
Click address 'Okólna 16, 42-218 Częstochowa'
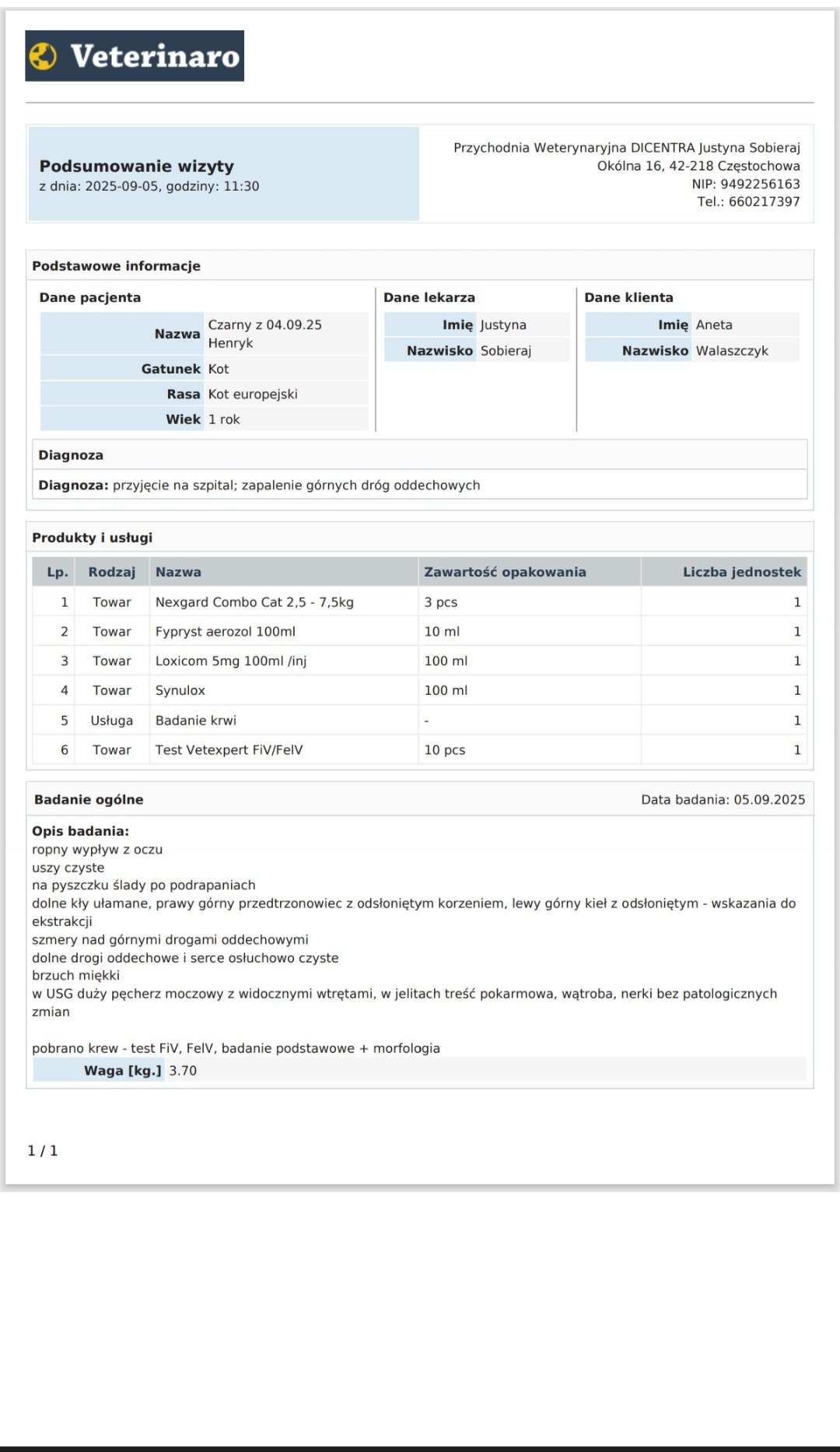(698, 166)
